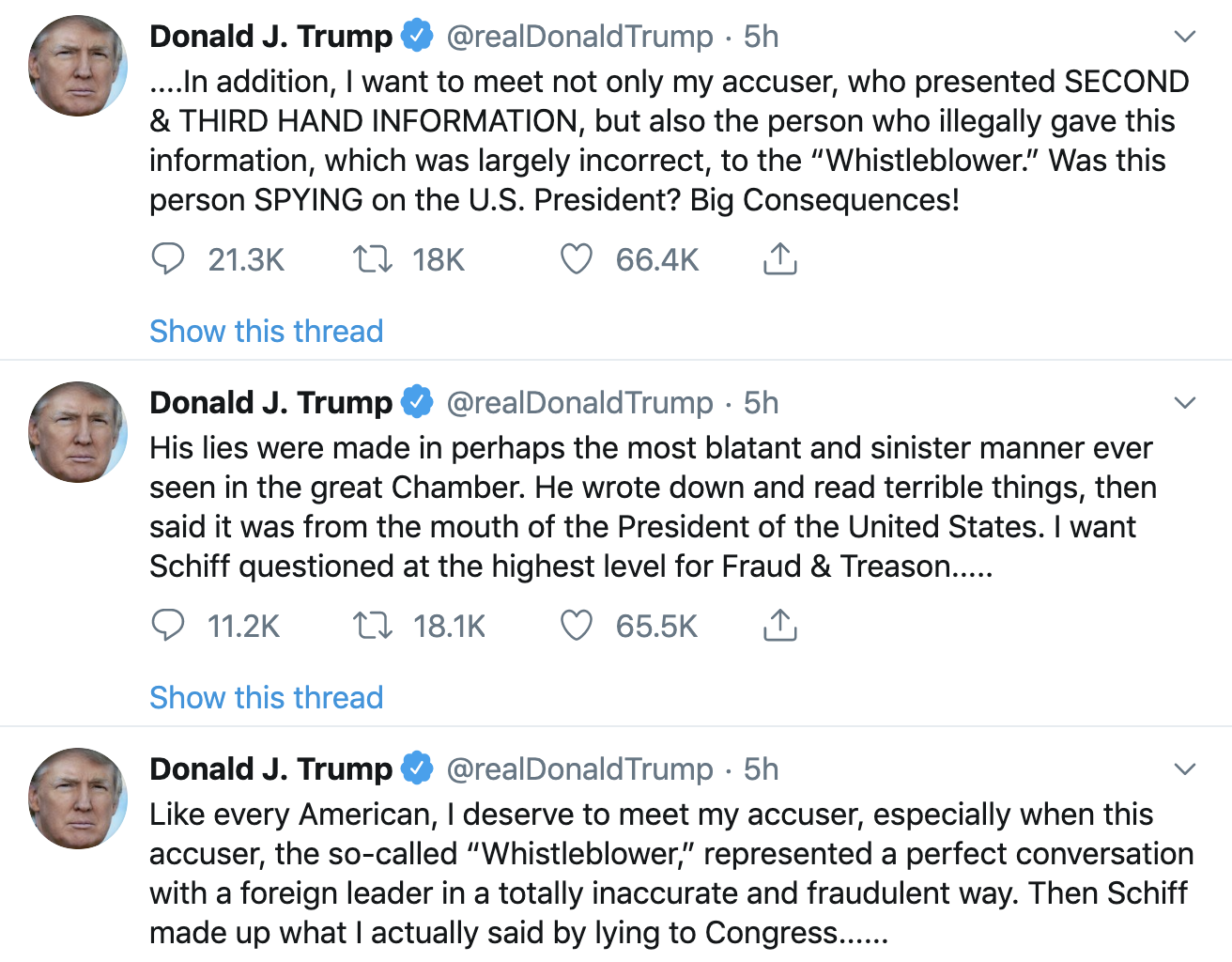Click the verified badge on the third tweet
The width and height of the screenshot is (1232, 962).
(417, 768)
